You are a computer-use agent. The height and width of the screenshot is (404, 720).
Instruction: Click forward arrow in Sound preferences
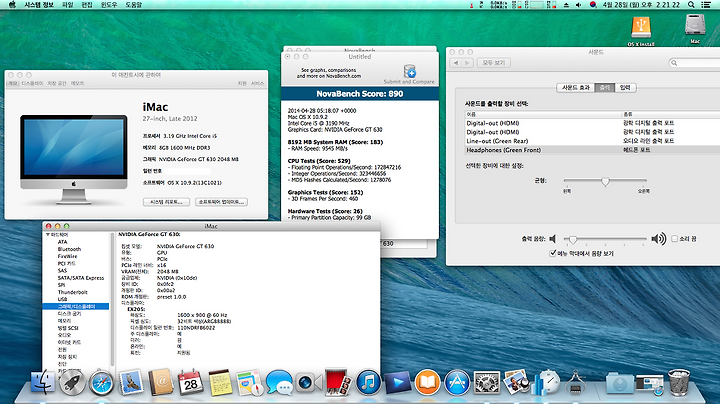click(467, 63)
